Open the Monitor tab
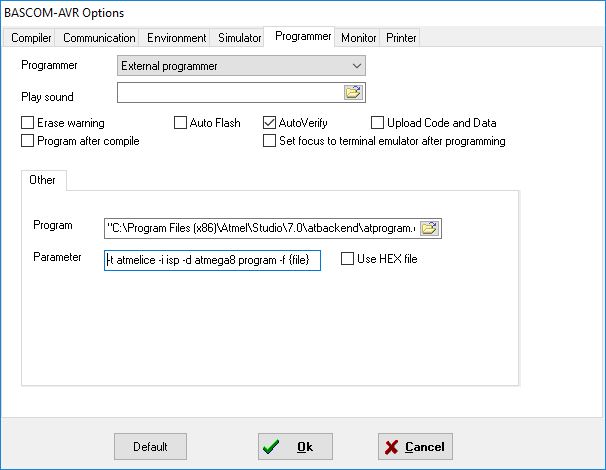The width and height of the screenshot is (606, 470). tap(358, 38)
